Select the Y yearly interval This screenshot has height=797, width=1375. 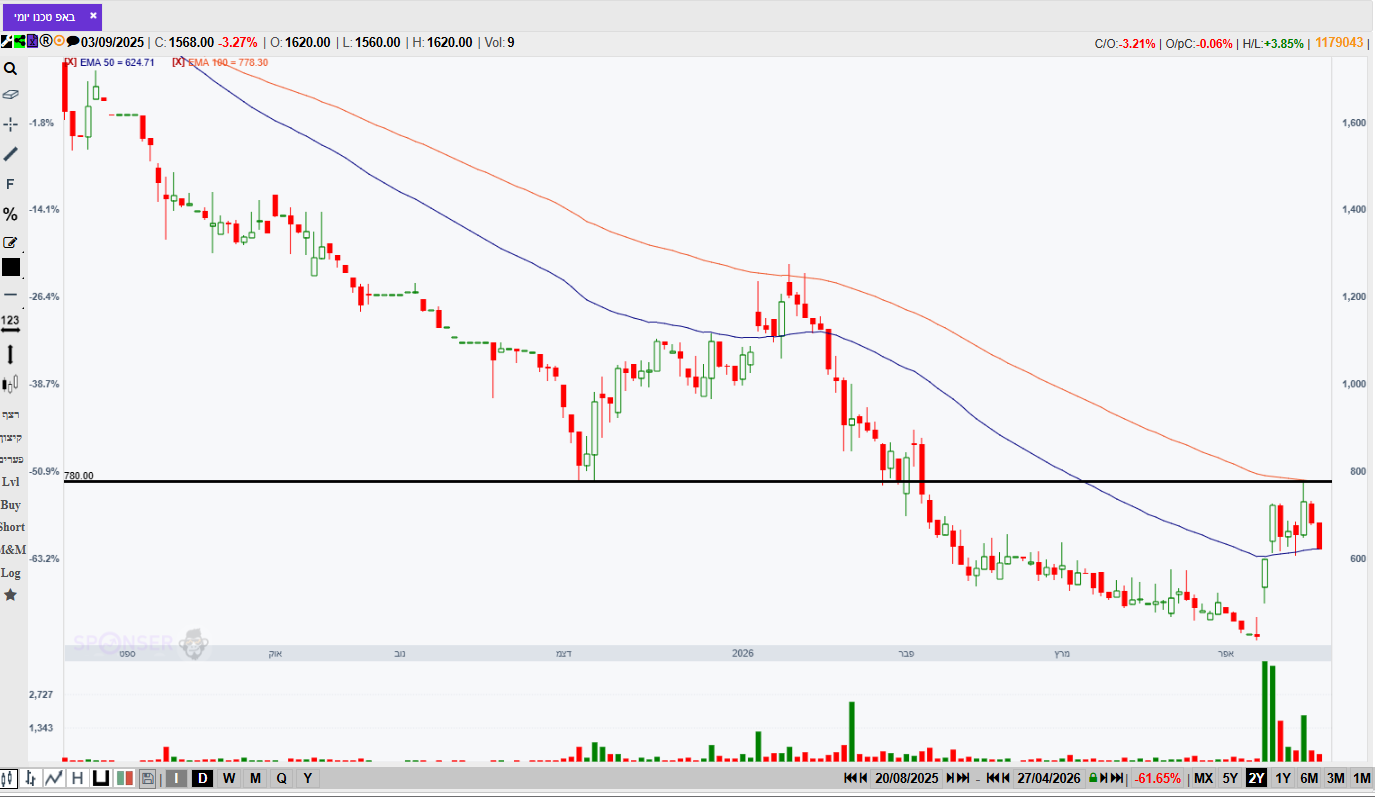pos(307,778)
